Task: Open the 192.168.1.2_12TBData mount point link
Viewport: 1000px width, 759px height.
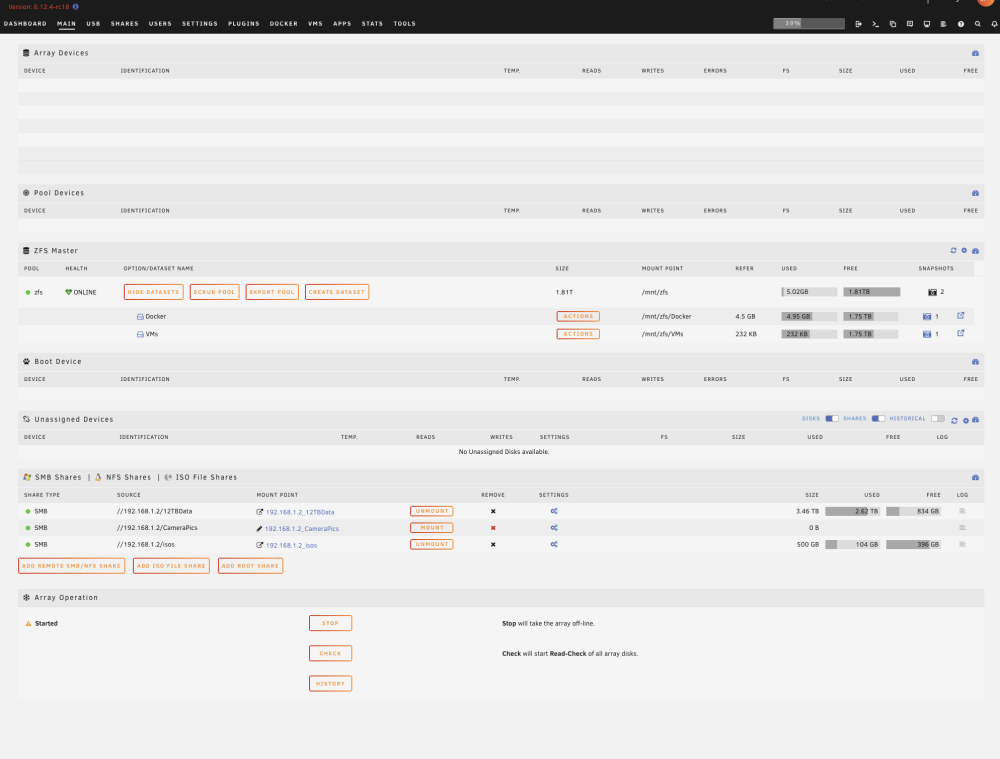Action: click(300, 512)
